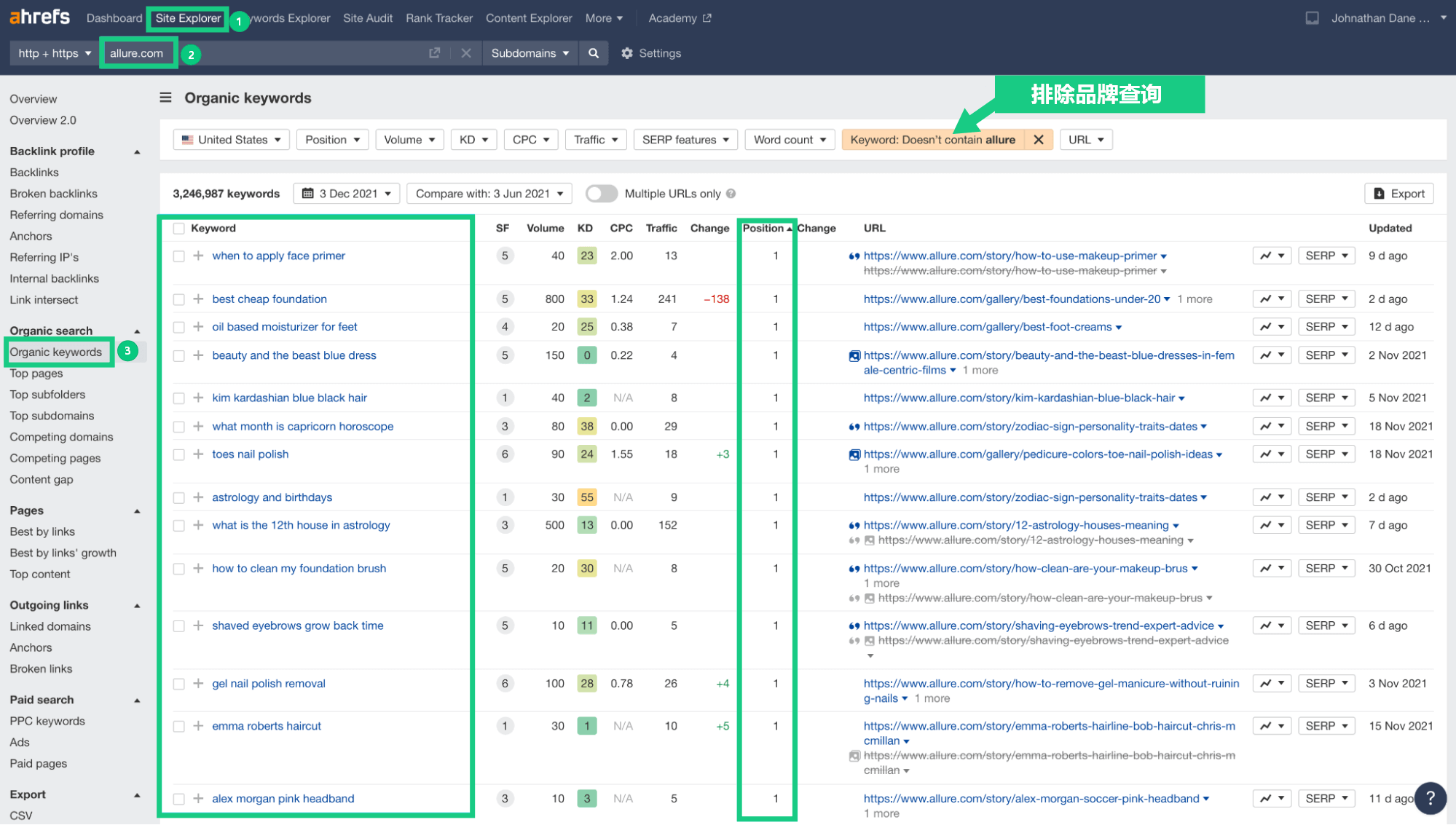This screenshot has width=1456, height=825.
Task: Expand the SERP features filter
Action: coord(685,140)
